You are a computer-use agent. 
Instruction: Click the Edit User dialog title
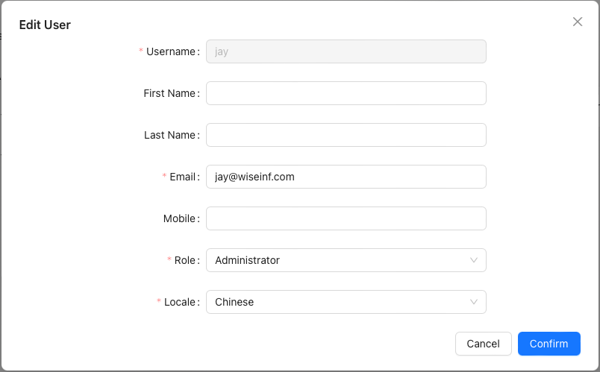45,25
